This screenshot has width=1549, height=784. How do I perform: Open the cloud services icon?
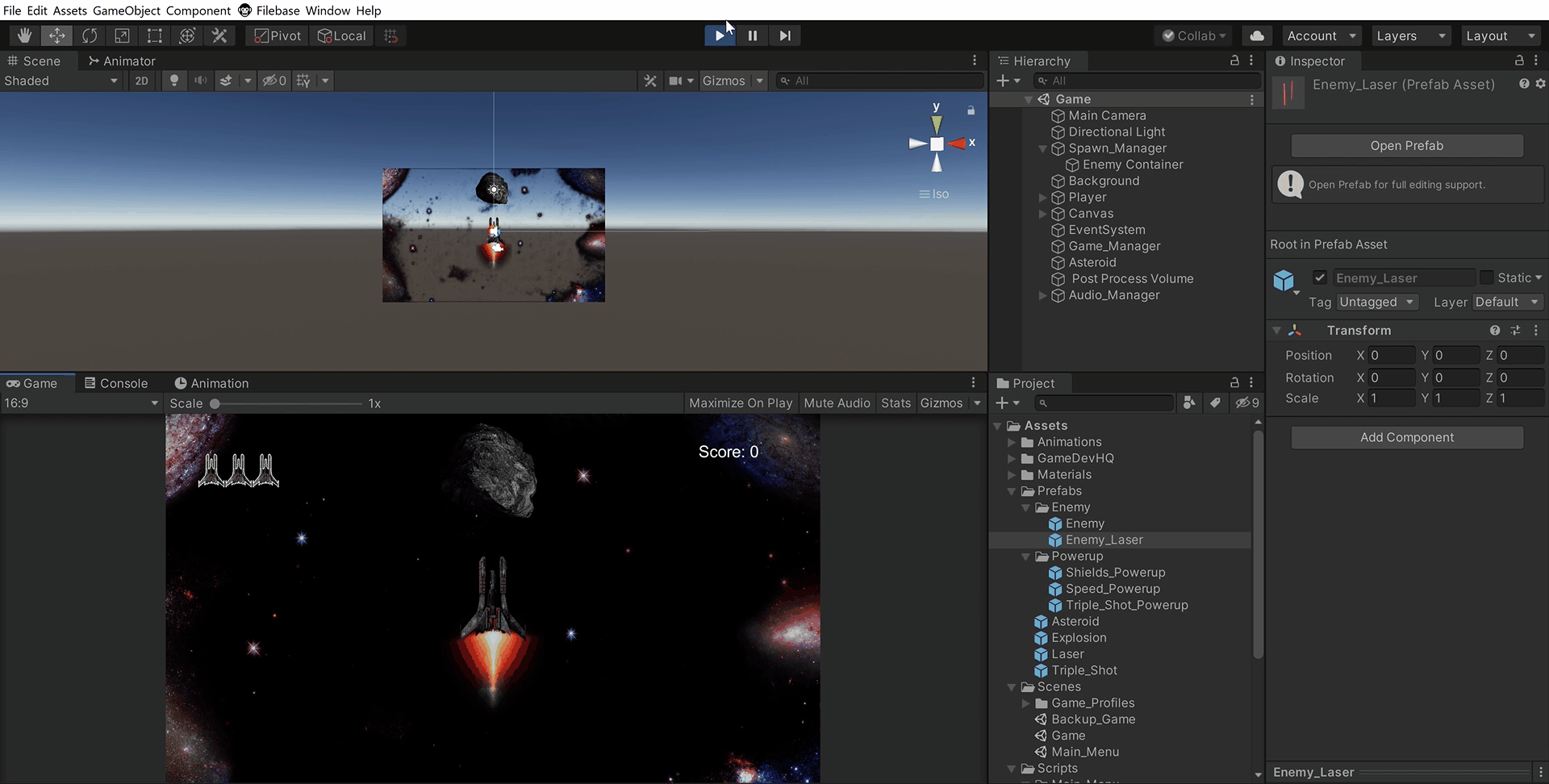(1257, 35)
